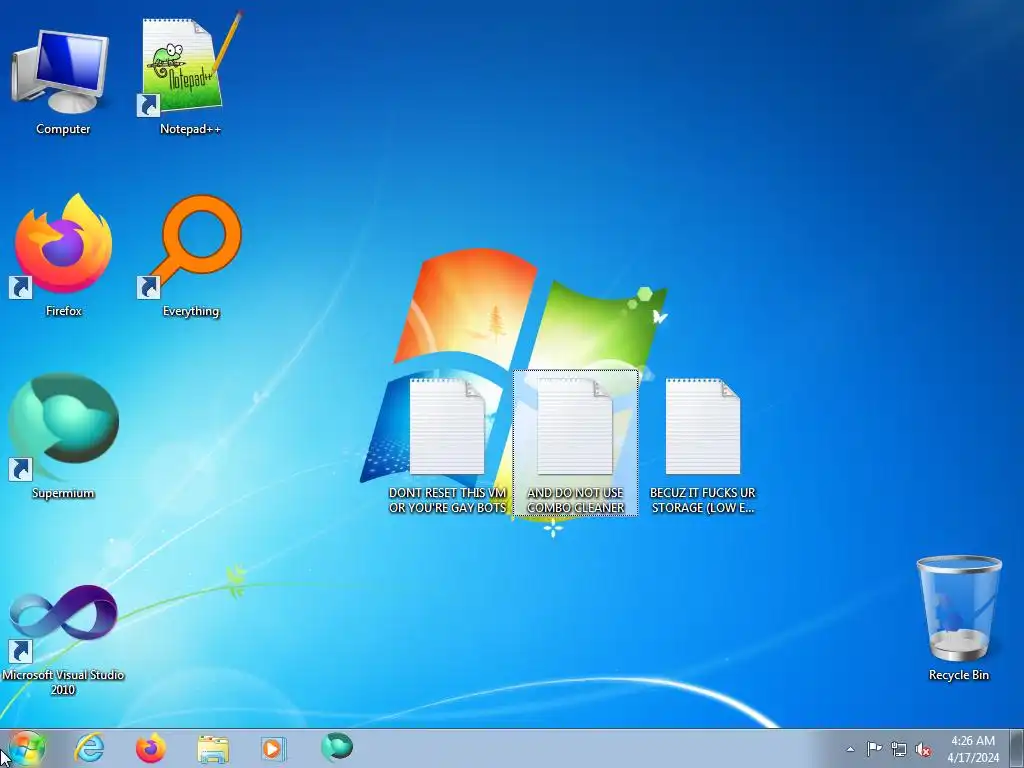Click the 'Notepad++' label text
Image resolution: width=1024 pixels, height=768 pixels.
(x=190, y=129)
